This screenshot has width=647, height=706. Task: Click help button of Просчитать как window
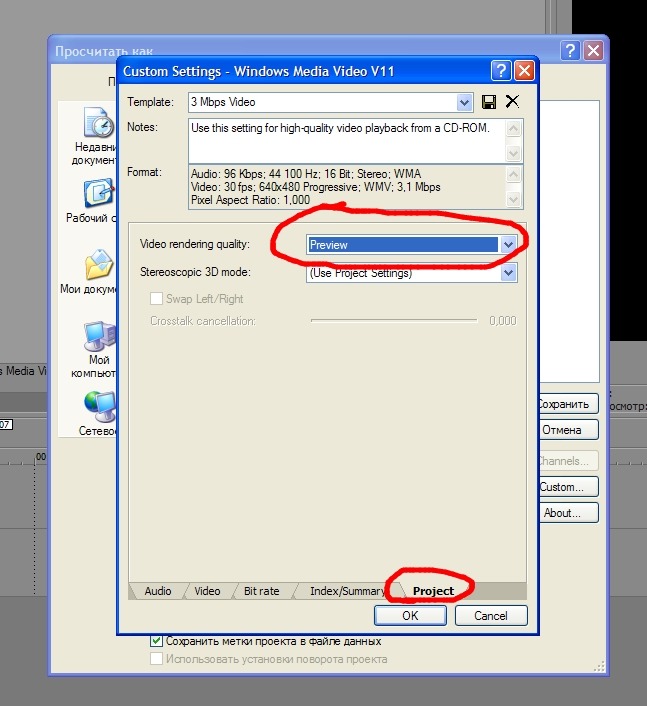point(570,50)
